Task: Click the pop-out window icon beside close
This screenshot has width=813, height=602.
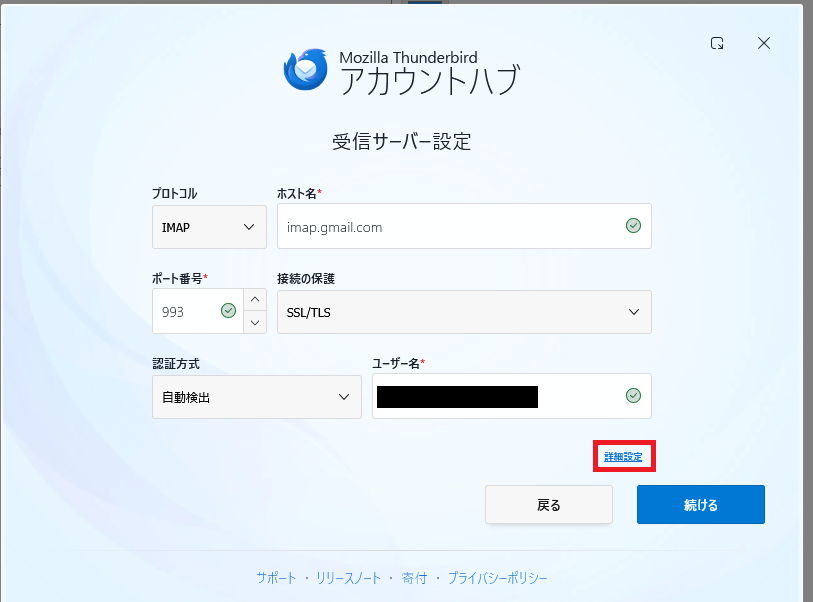Action: (x=717, y=43)
